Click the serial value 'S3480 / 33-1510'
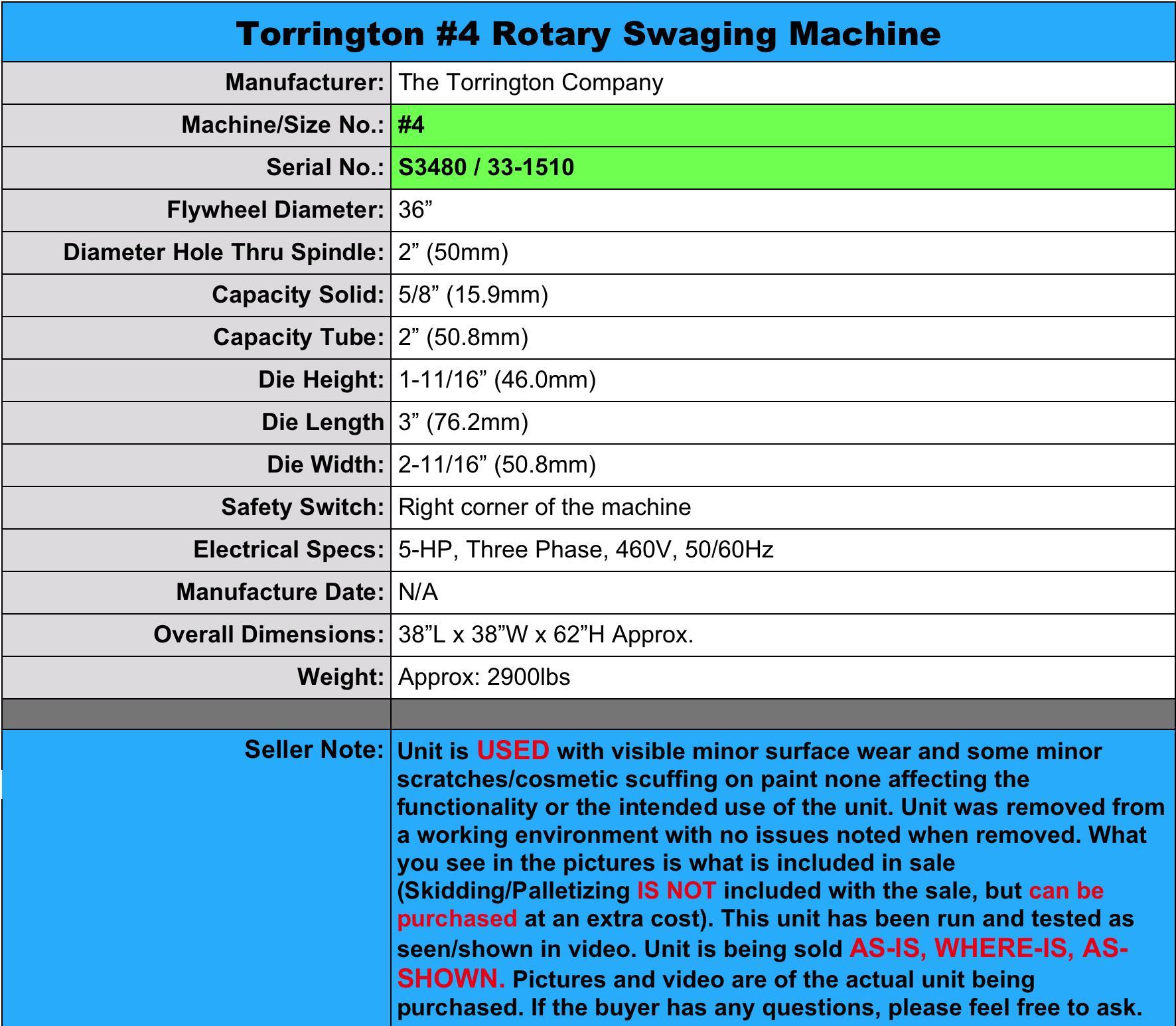Viewport: 1176px width, 1026px height. coord(486,167)
